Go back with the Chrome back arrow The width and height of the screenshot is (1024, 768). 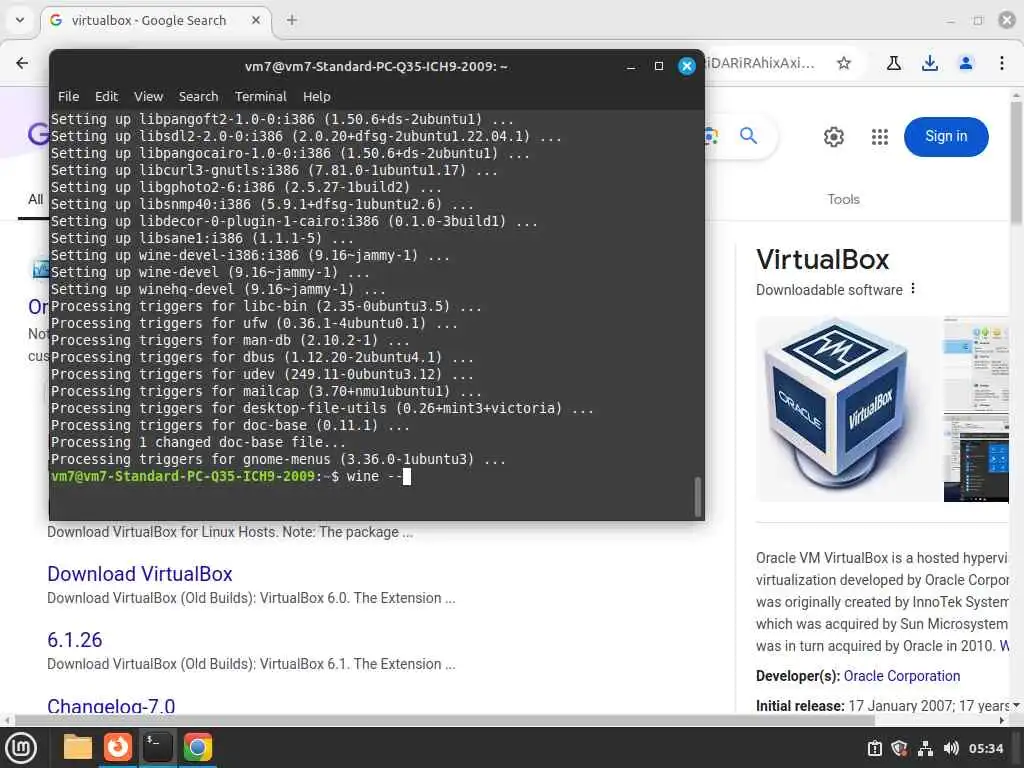(22, 63)
